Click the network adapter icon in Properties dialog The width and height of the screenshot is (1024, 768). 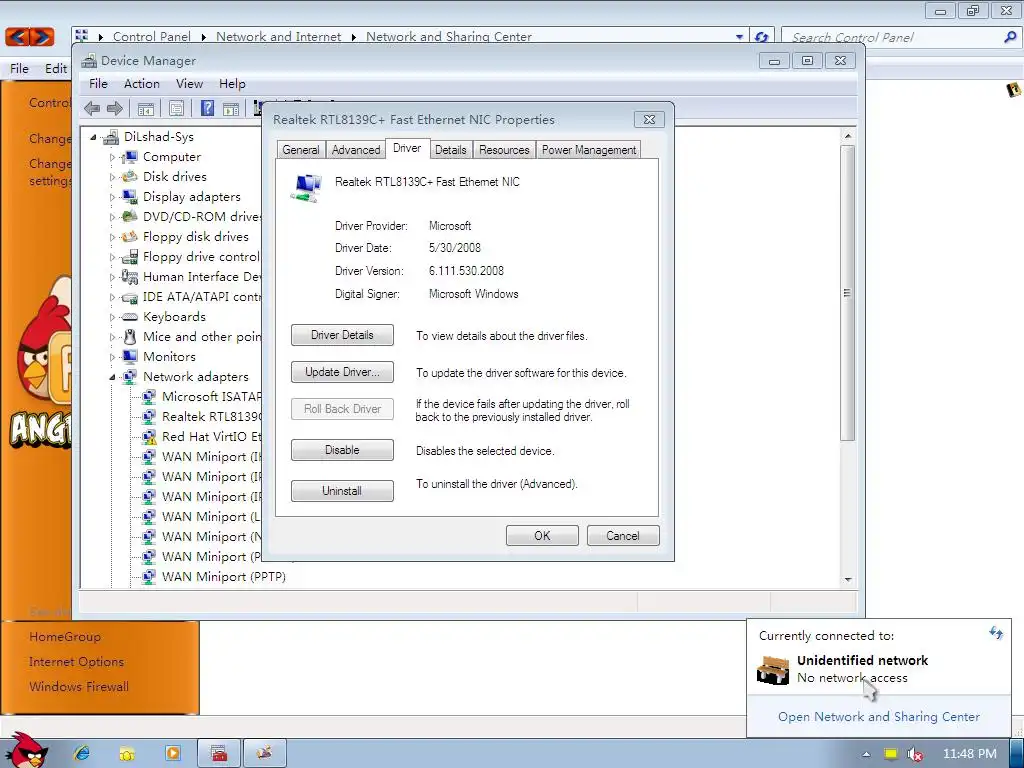[306, 188]
